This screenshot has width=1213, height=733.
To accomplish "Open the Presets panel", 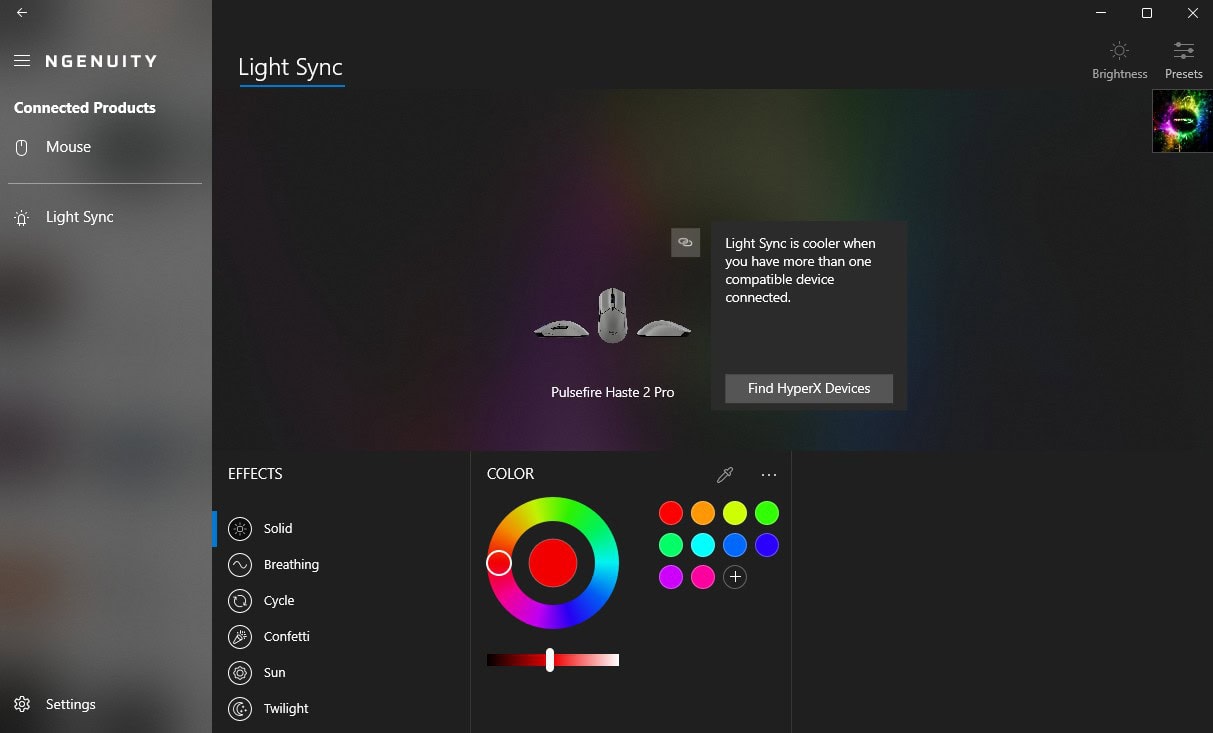I will coord(1183,60).
